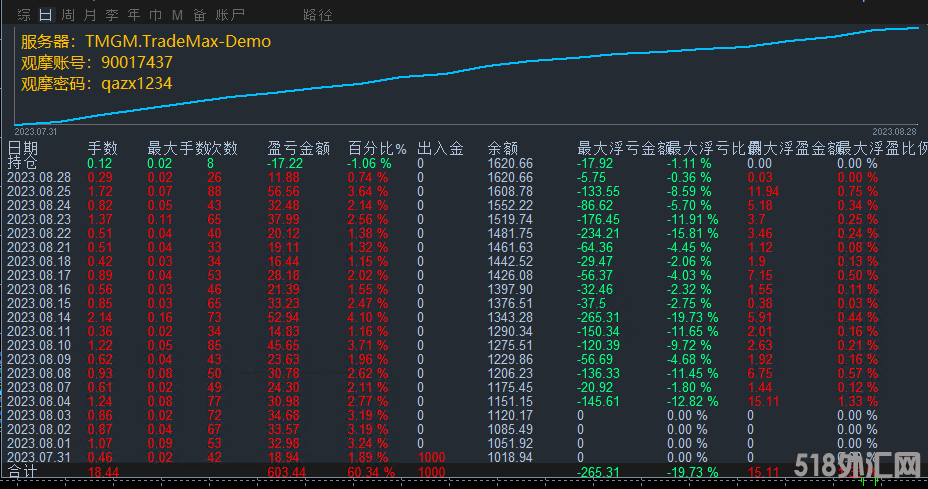Click total lots value 18.44
Screen dimensions: 928x489
click(103, 472)
